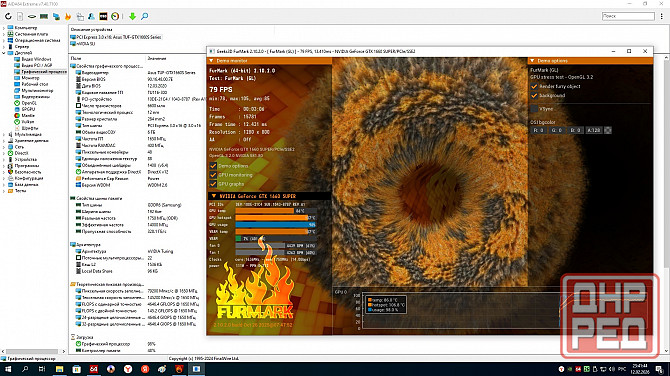Uncheck GPU graphs checkbox in FurMark

213,184
